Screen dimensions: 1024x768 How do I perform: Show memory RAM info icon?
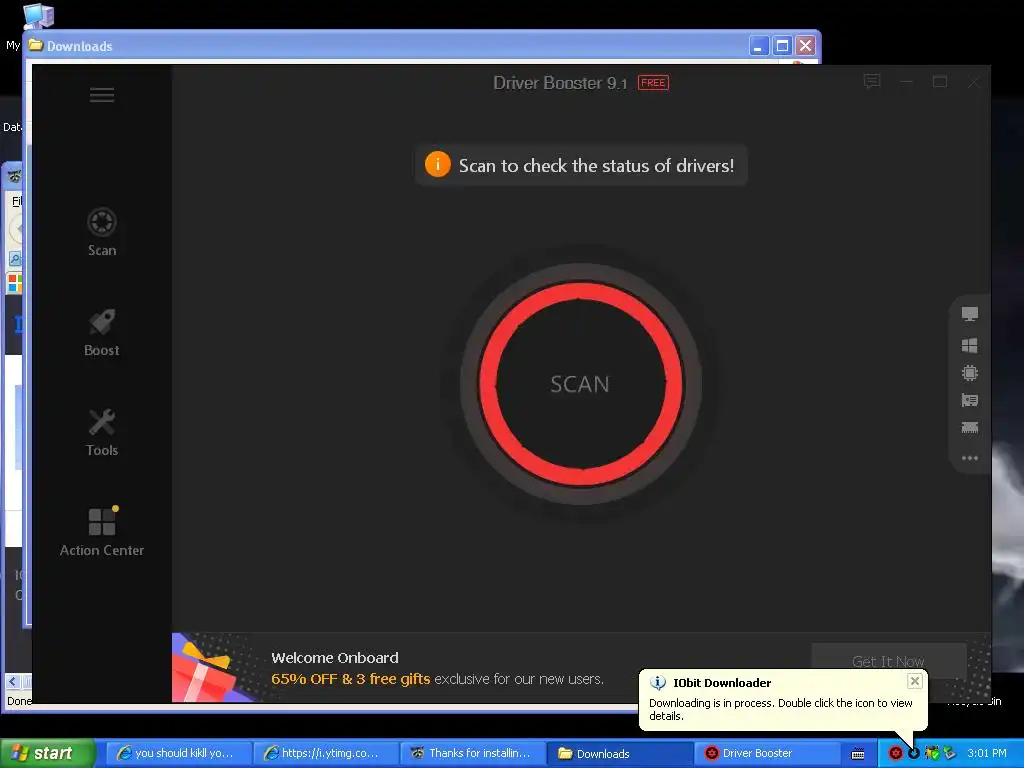click(x=970, y=428)
